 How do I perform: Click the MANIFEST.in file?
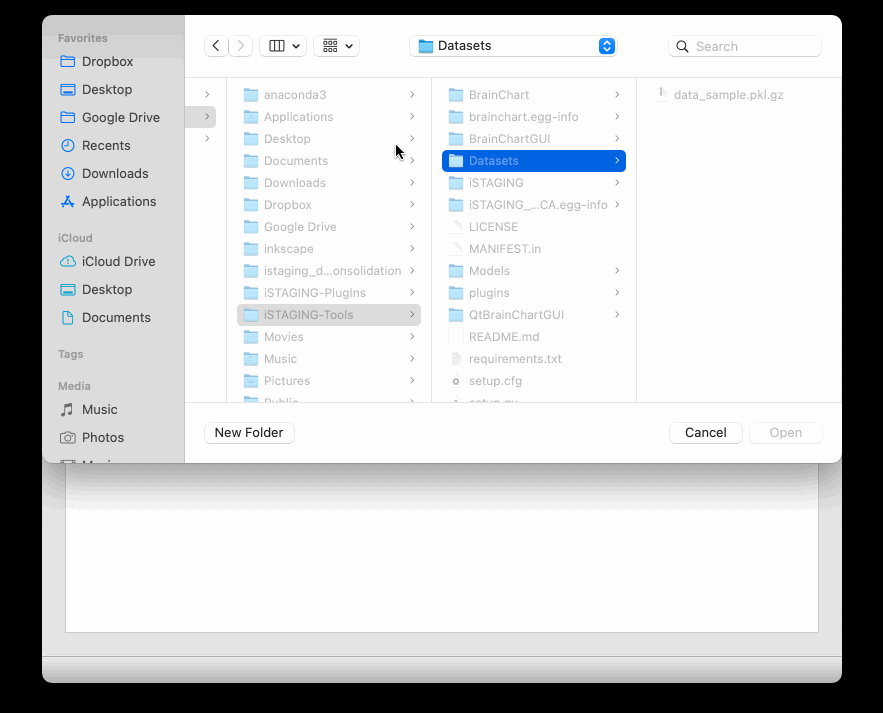pos(534,248)
